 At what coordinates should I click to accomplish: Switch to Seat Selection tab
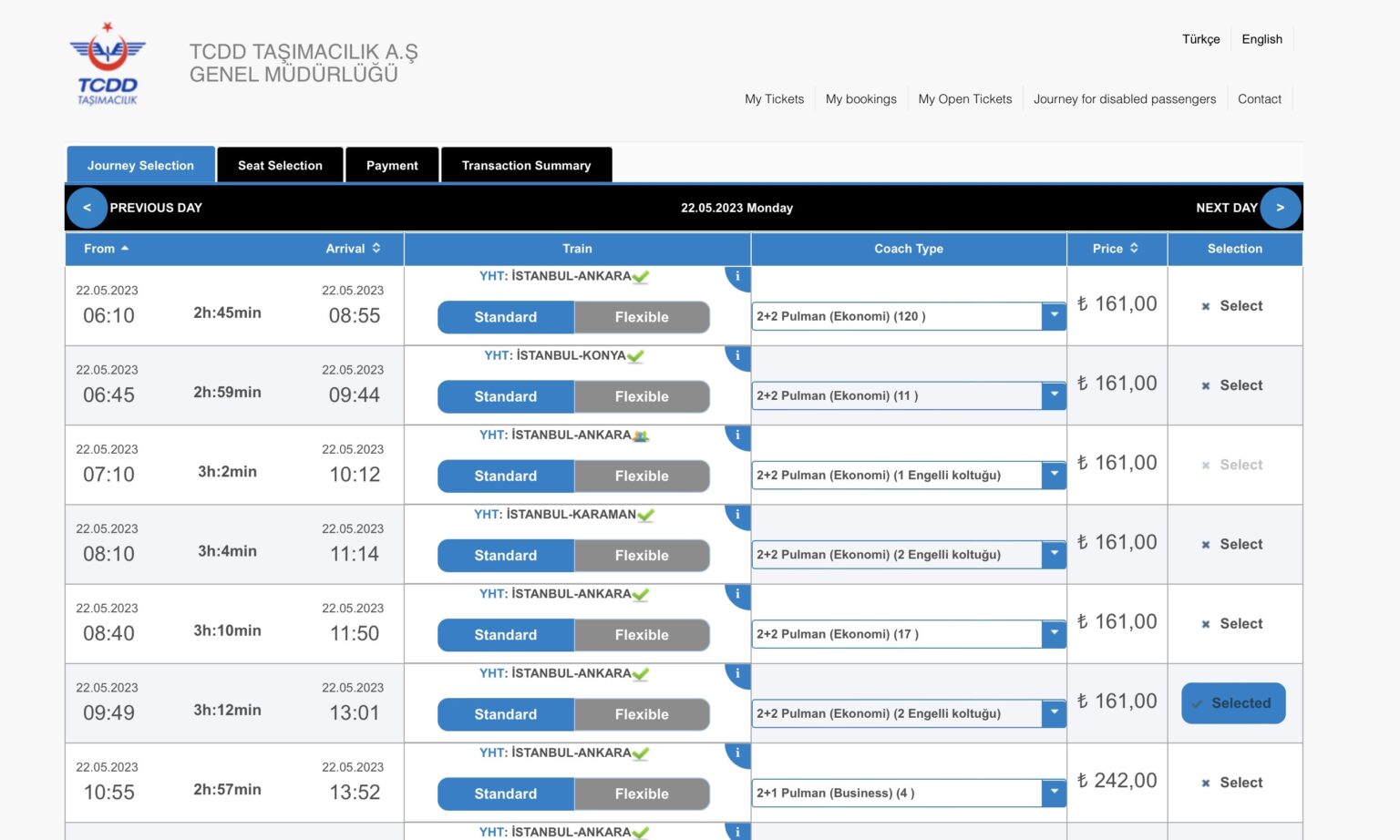[x=280, y=165]
